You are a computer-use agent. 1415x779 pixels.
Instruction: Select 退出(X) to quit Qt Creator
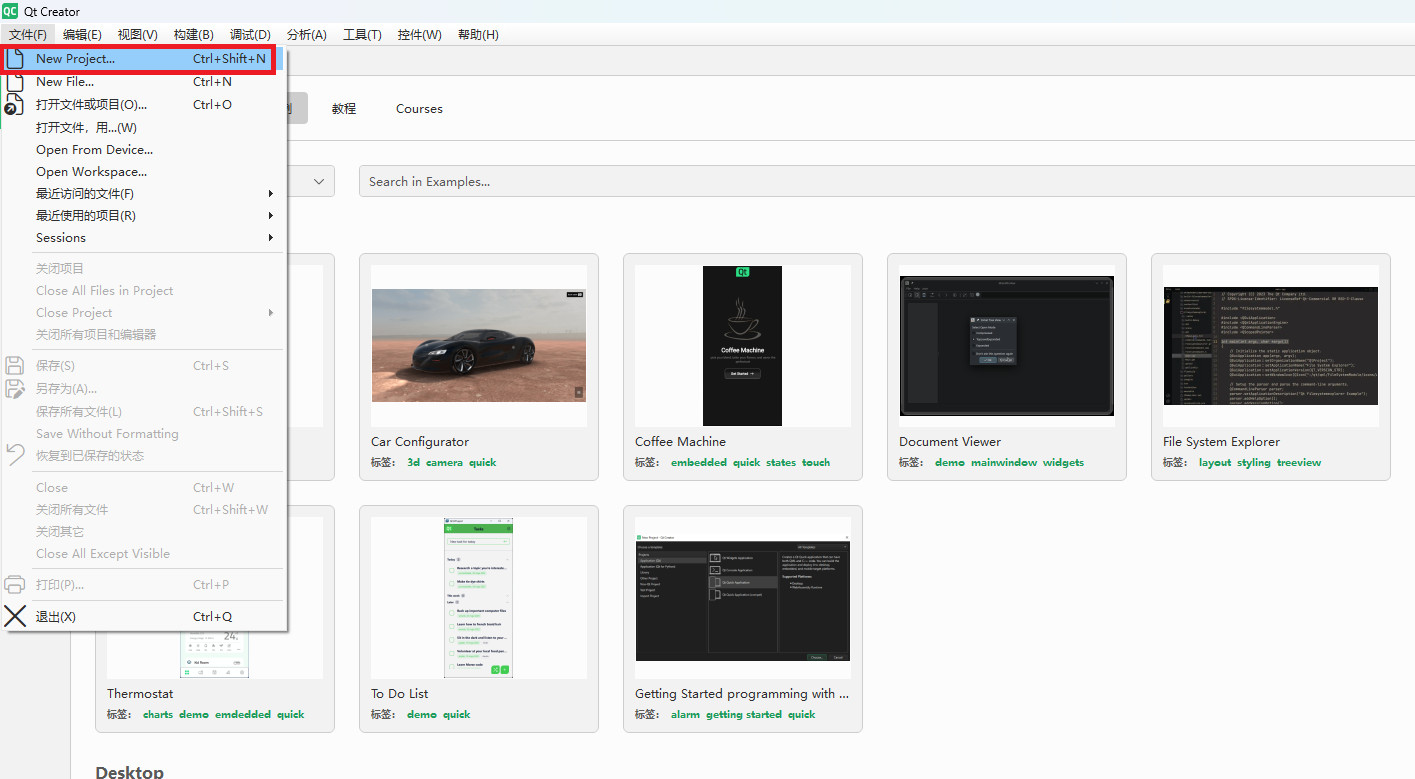[144, 616]
